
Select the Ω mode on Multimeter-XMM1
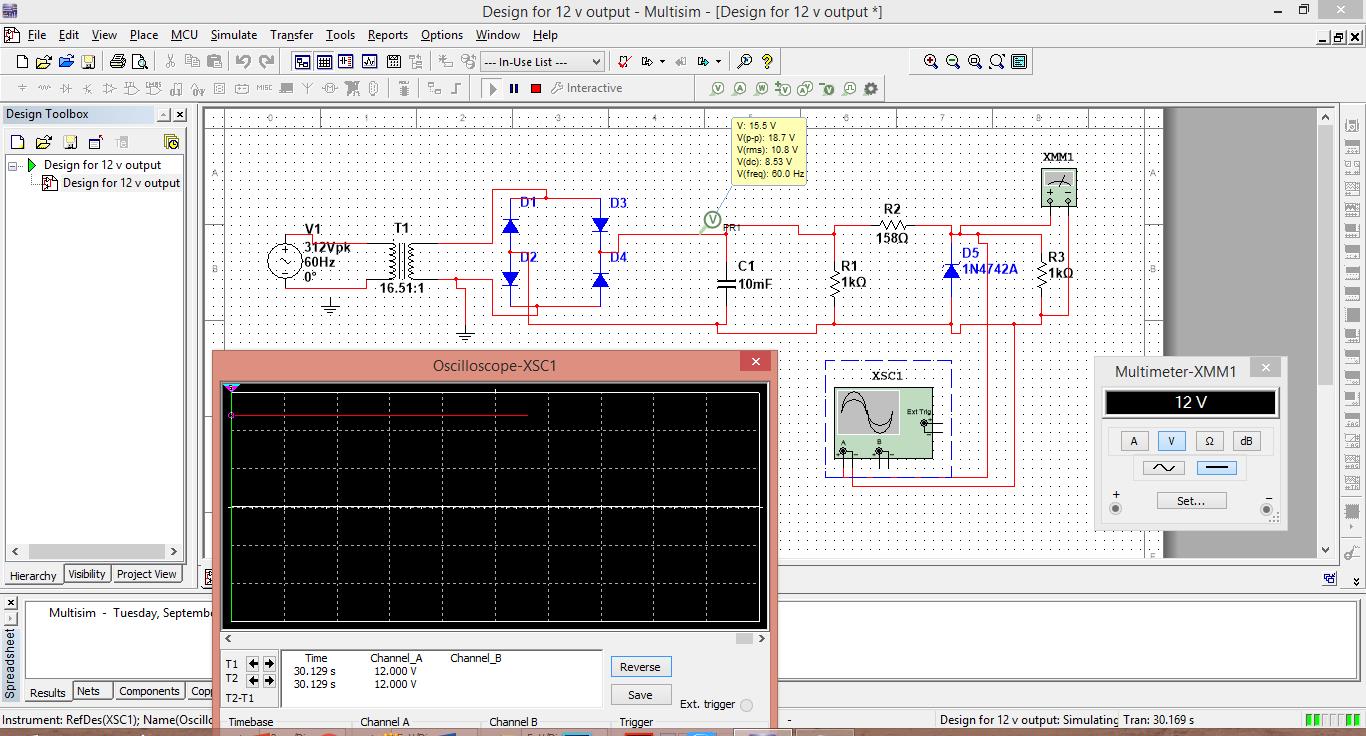coord(1208,441)
